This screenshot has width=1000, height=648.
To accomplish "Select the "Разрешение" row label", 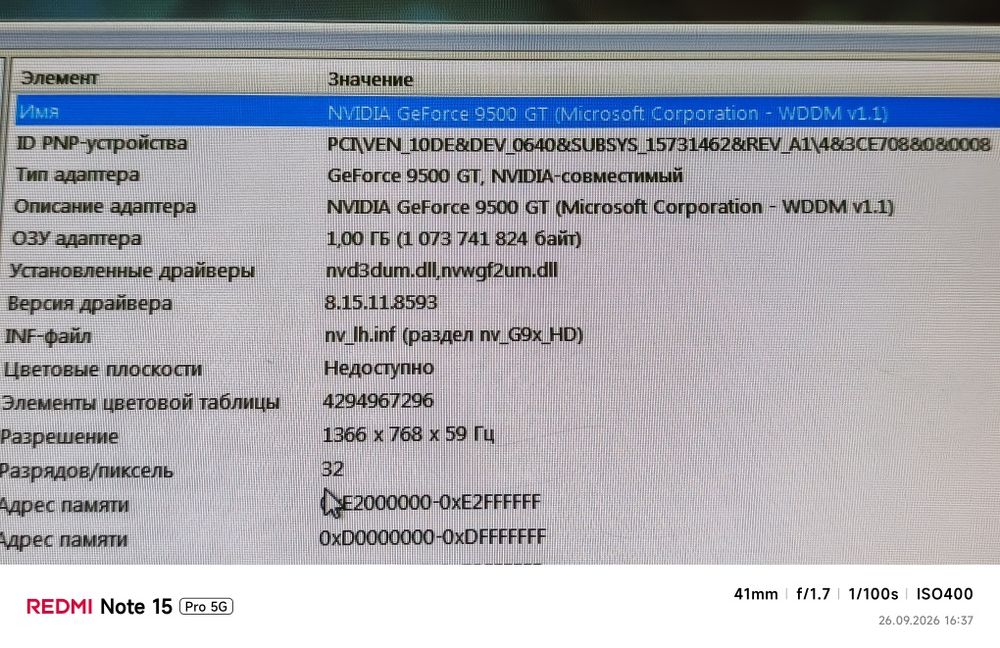I will tap(59, 437).
